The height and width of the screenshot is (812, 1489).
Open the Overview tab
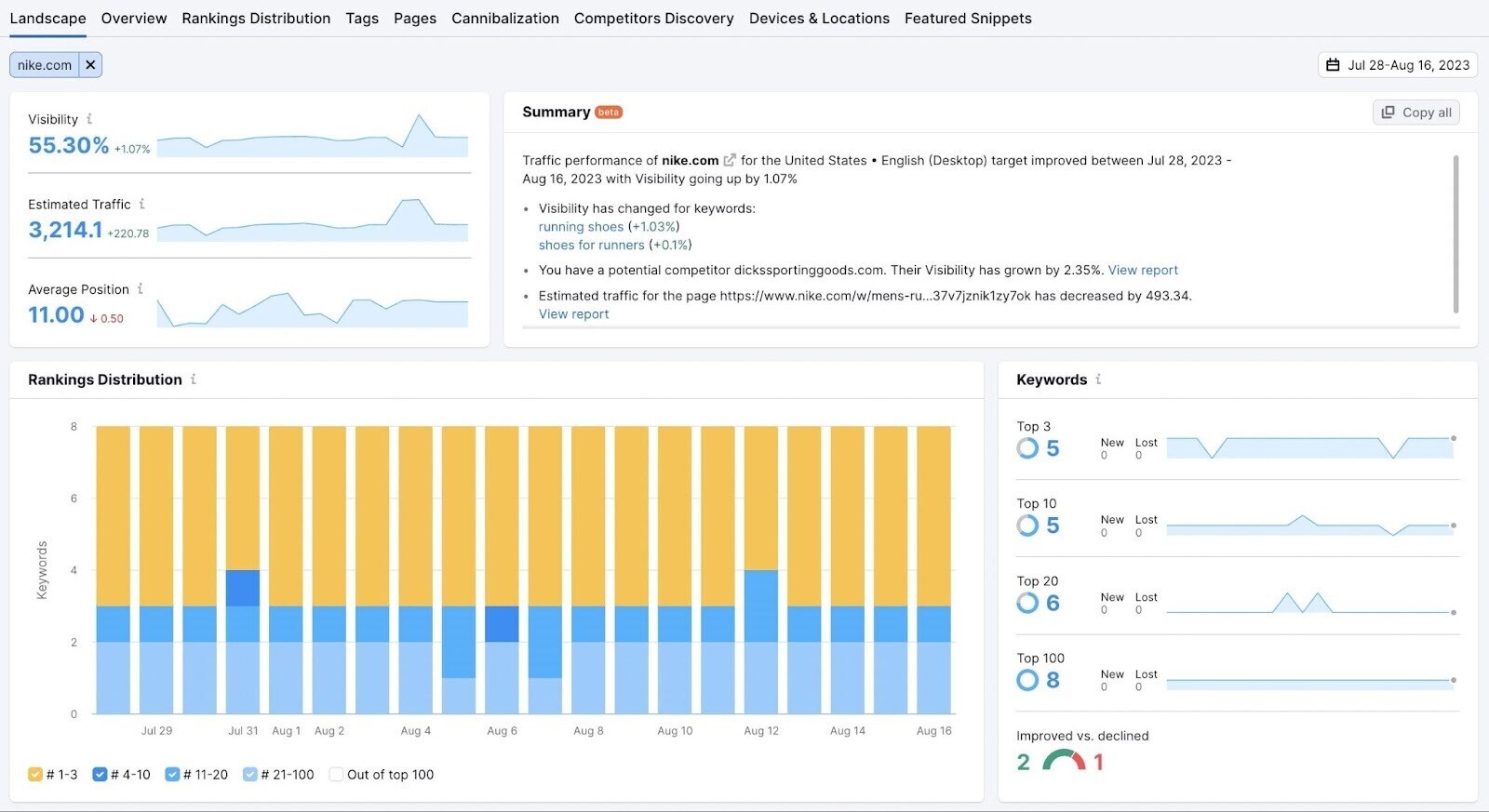click(134, 19)
